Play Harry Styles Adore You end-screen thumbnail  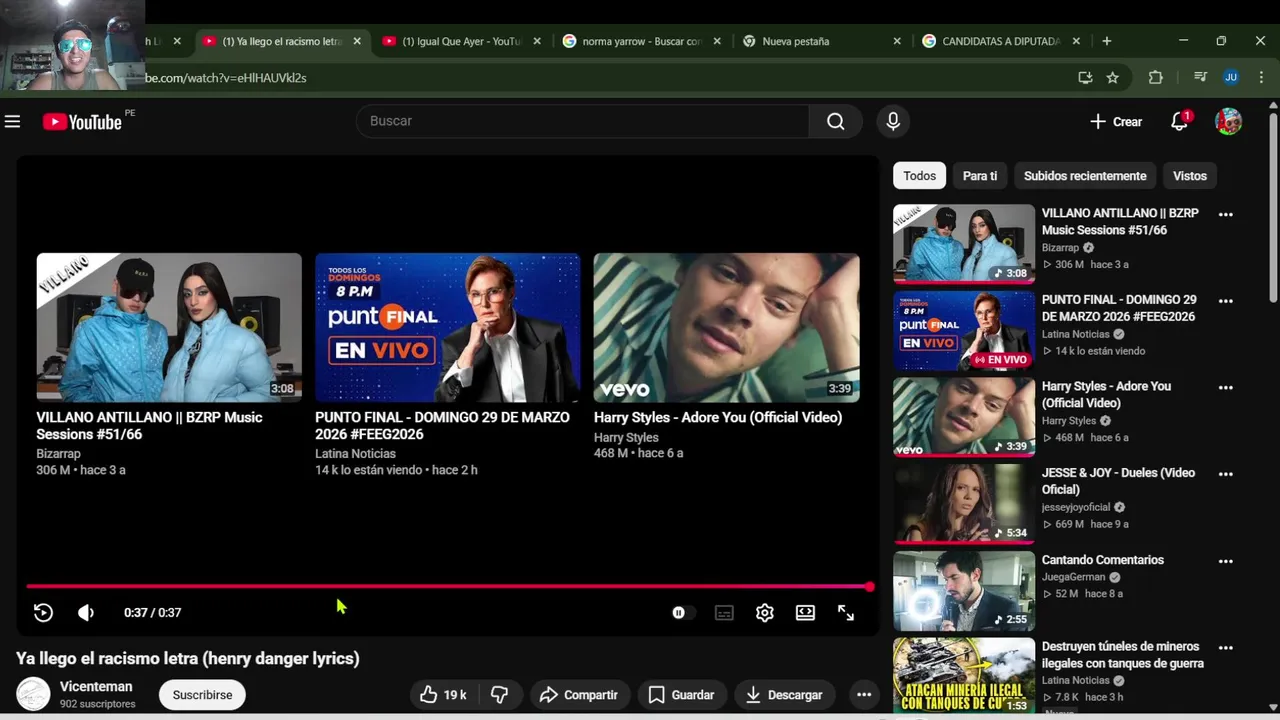[726, 327]
